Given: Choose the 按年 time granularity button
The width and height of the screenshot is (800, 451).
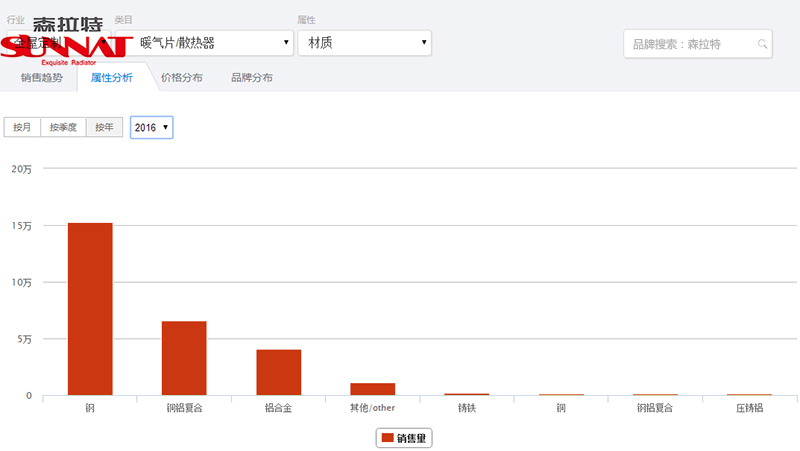Looking at the screenshot, I should point(104,127).
